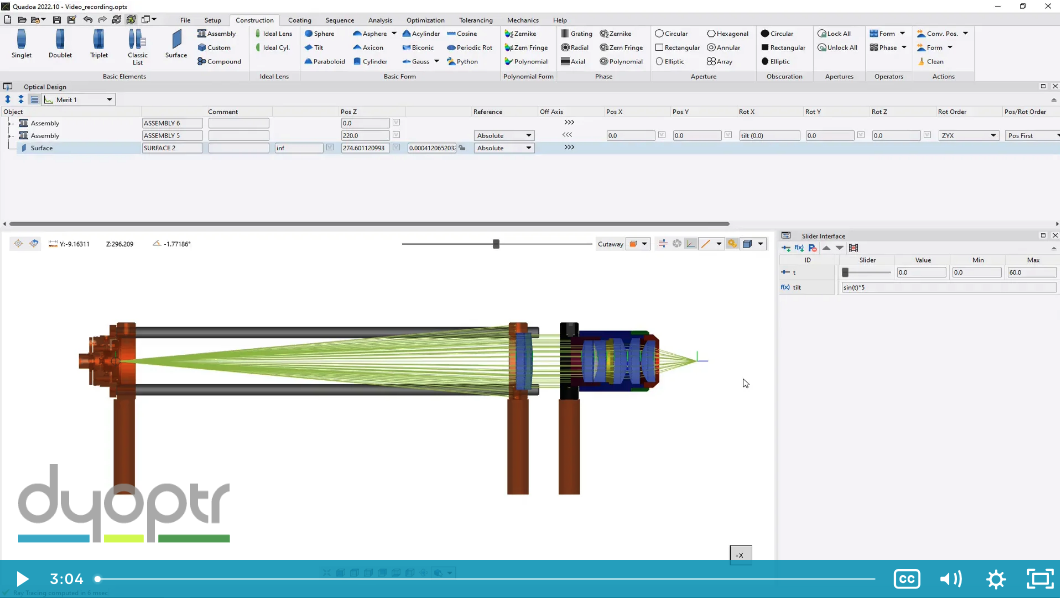Play the video
1060x598 pixels.
click(x=21, y=579)
